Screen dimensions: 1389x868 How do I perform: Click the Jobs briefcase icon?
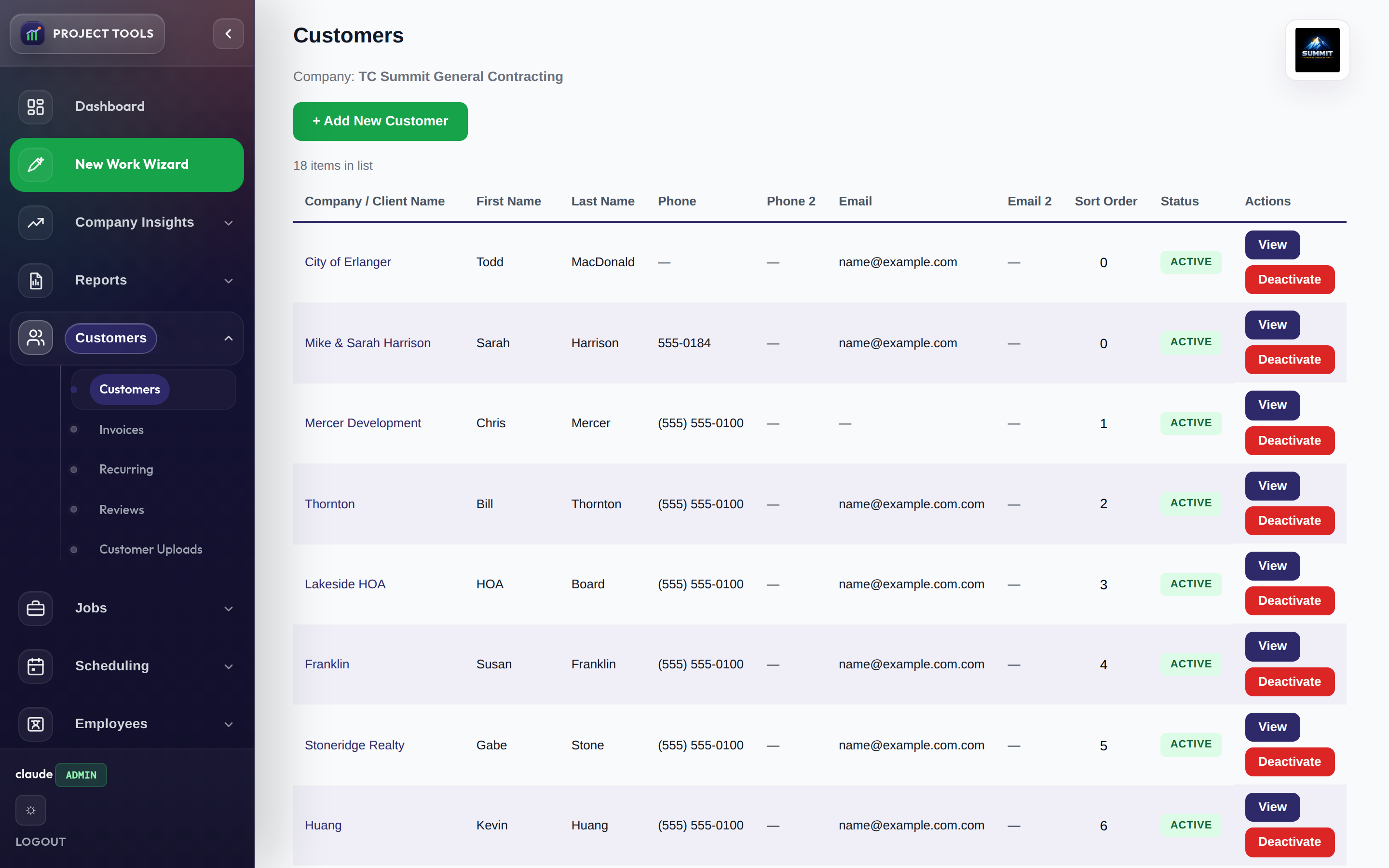coord(36,609)
